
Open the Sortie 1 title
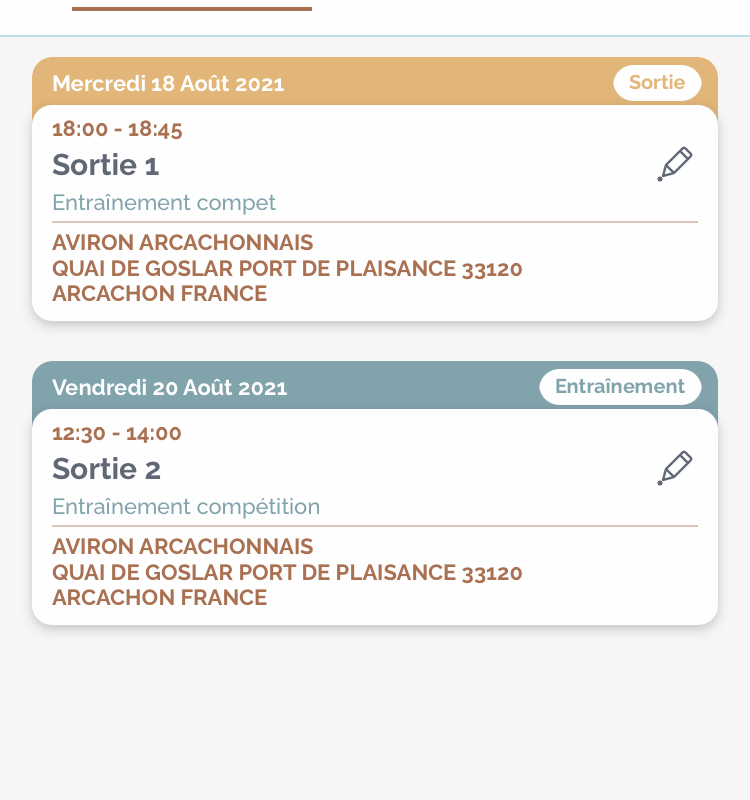click(x=106, y=165)
